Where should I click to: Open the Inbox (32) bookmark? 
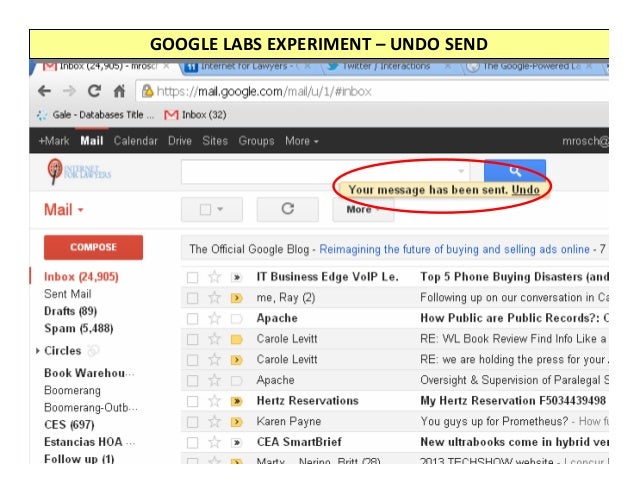(x=195, y=115)
